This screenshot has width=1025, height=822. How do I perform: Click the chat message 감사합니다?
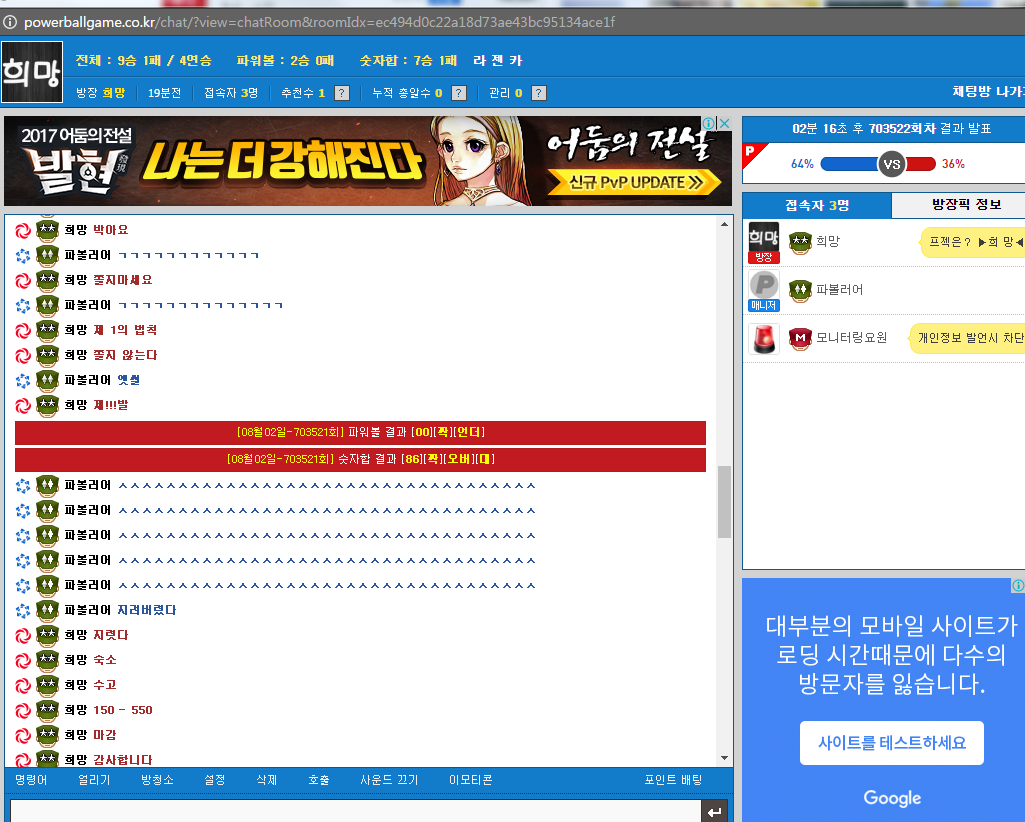pyautogui.click(x=122, y=760)
